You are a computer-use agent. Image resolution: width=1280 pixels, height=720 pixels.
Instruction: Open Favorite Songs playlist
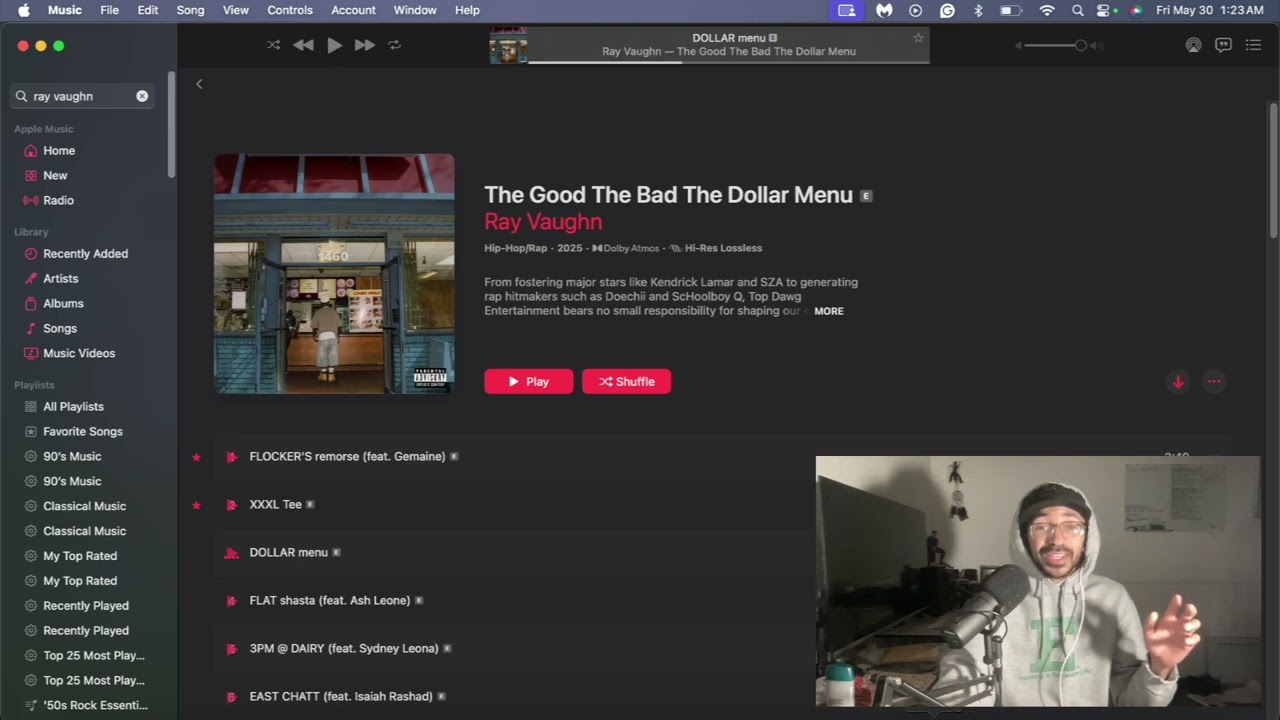click(x=83, y=431)
